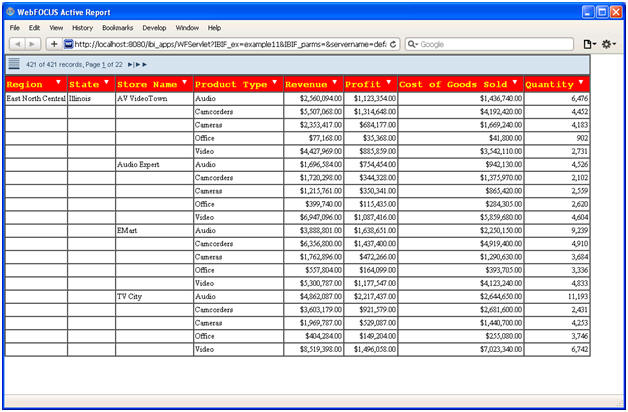The width and height of the screenshot is (628, 412).
Task: Click profit value $164,099.00
Action: [x=377, y=270]
